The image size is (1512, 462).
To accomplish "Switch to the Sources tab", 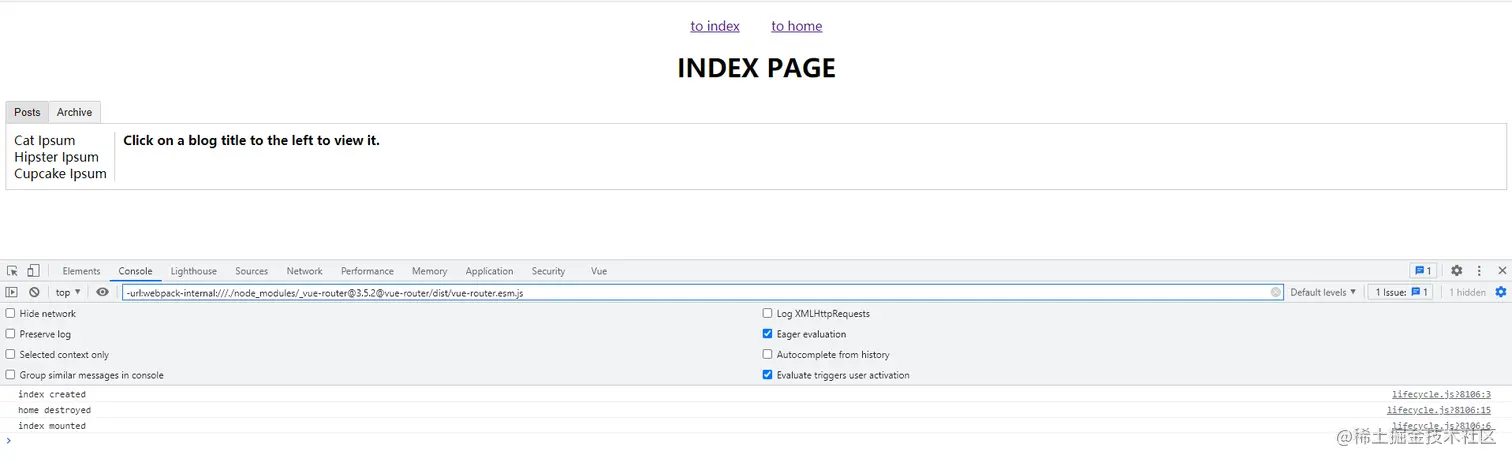I will (251, 271).
